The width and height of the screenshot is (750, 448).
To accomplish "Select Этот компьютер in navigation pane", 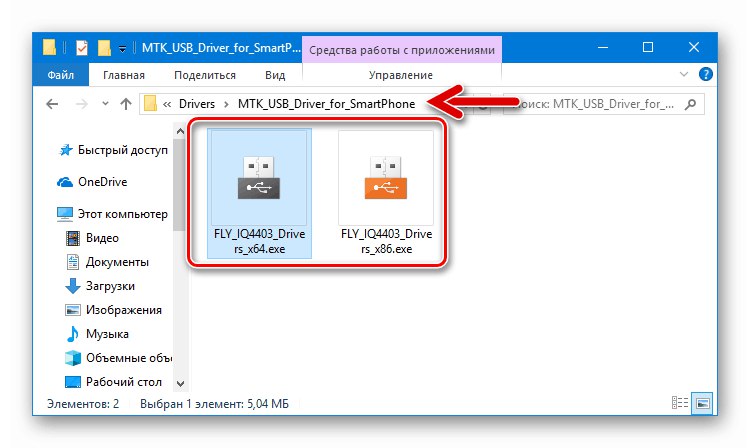I will click(112, 214).
